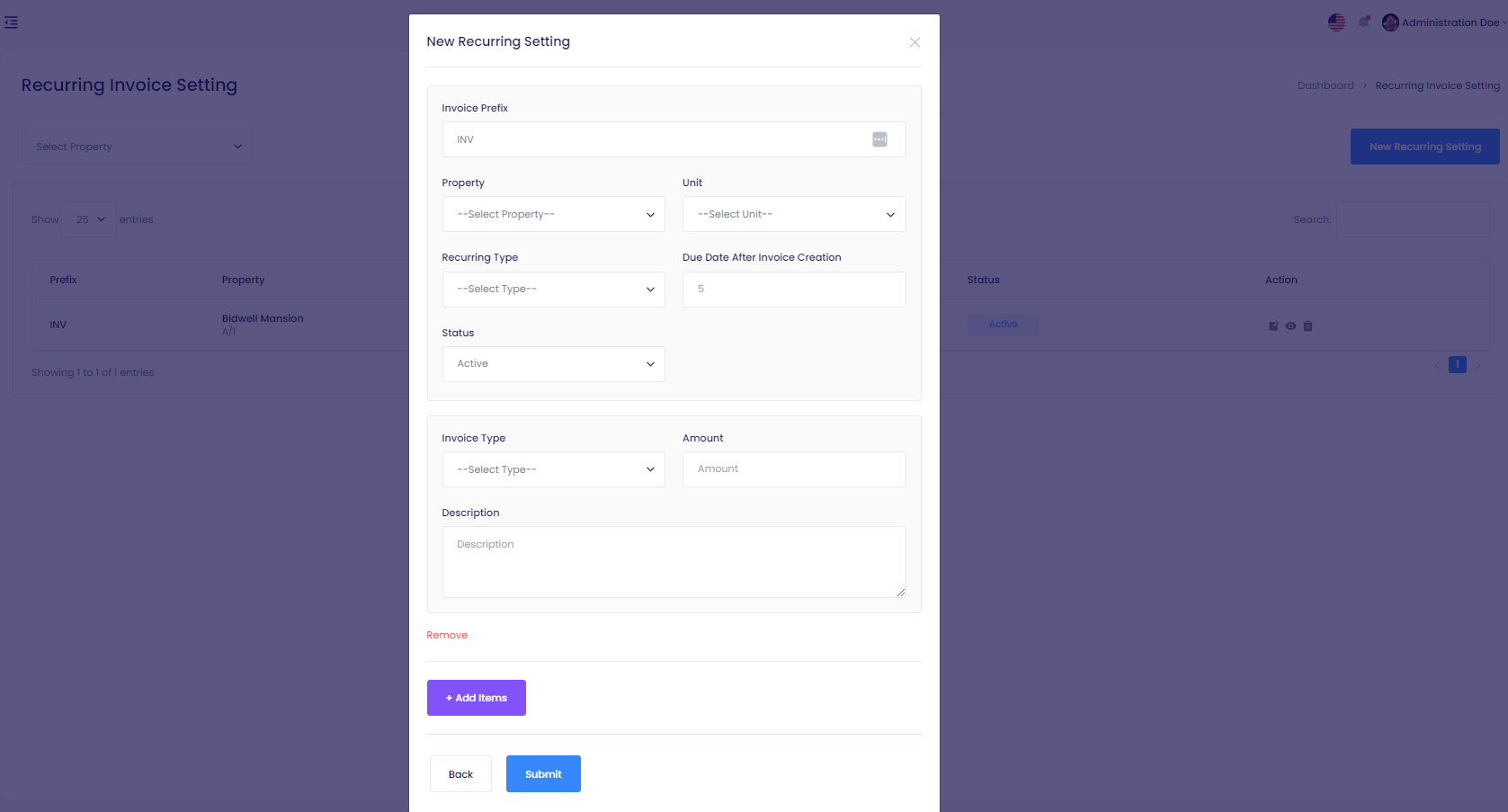The image size is (1508, 812).
Task: Expand the Invoice Type dropdown
Action: pos(553,469)
